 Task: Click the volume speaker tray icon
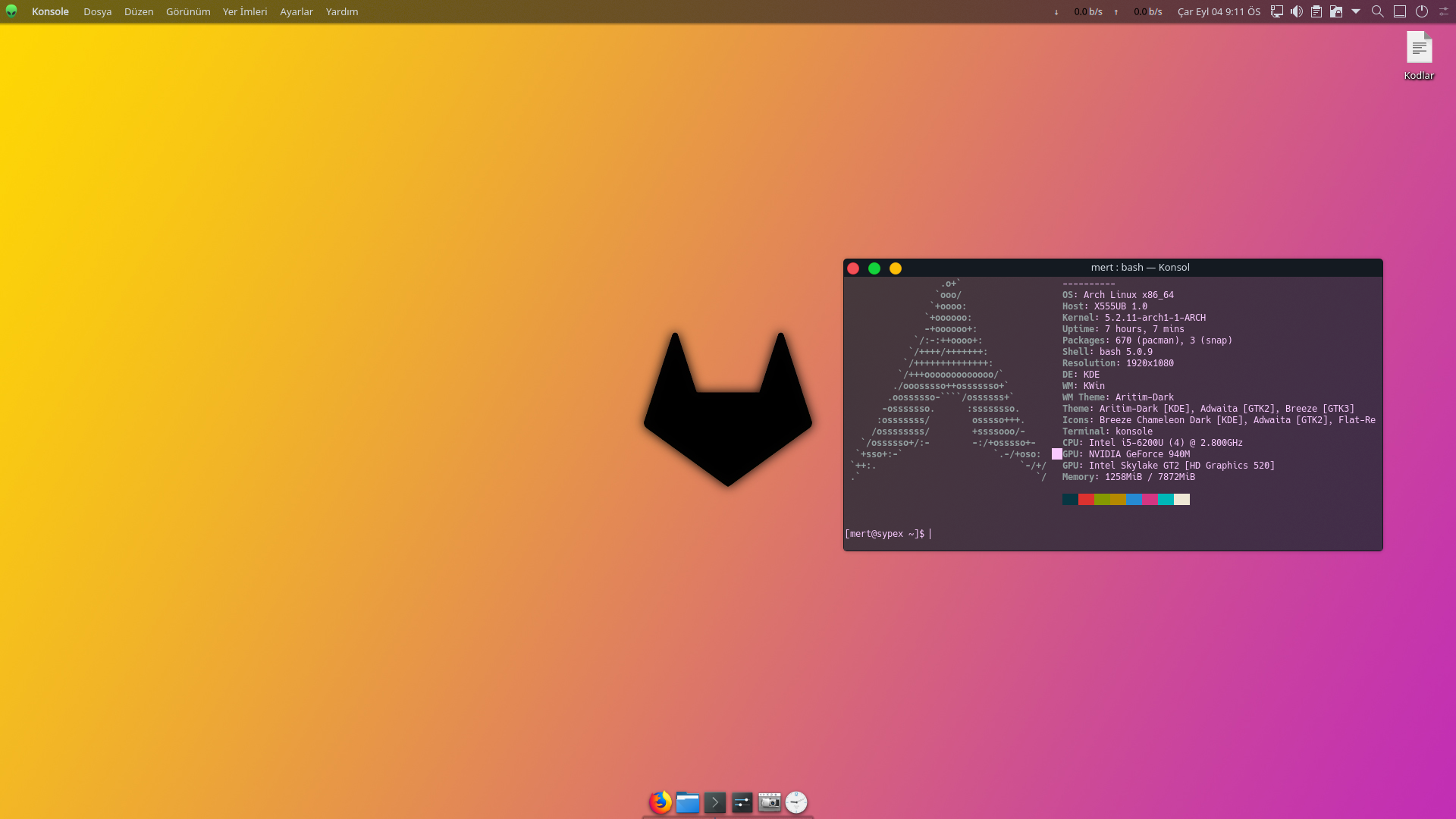1297,11
